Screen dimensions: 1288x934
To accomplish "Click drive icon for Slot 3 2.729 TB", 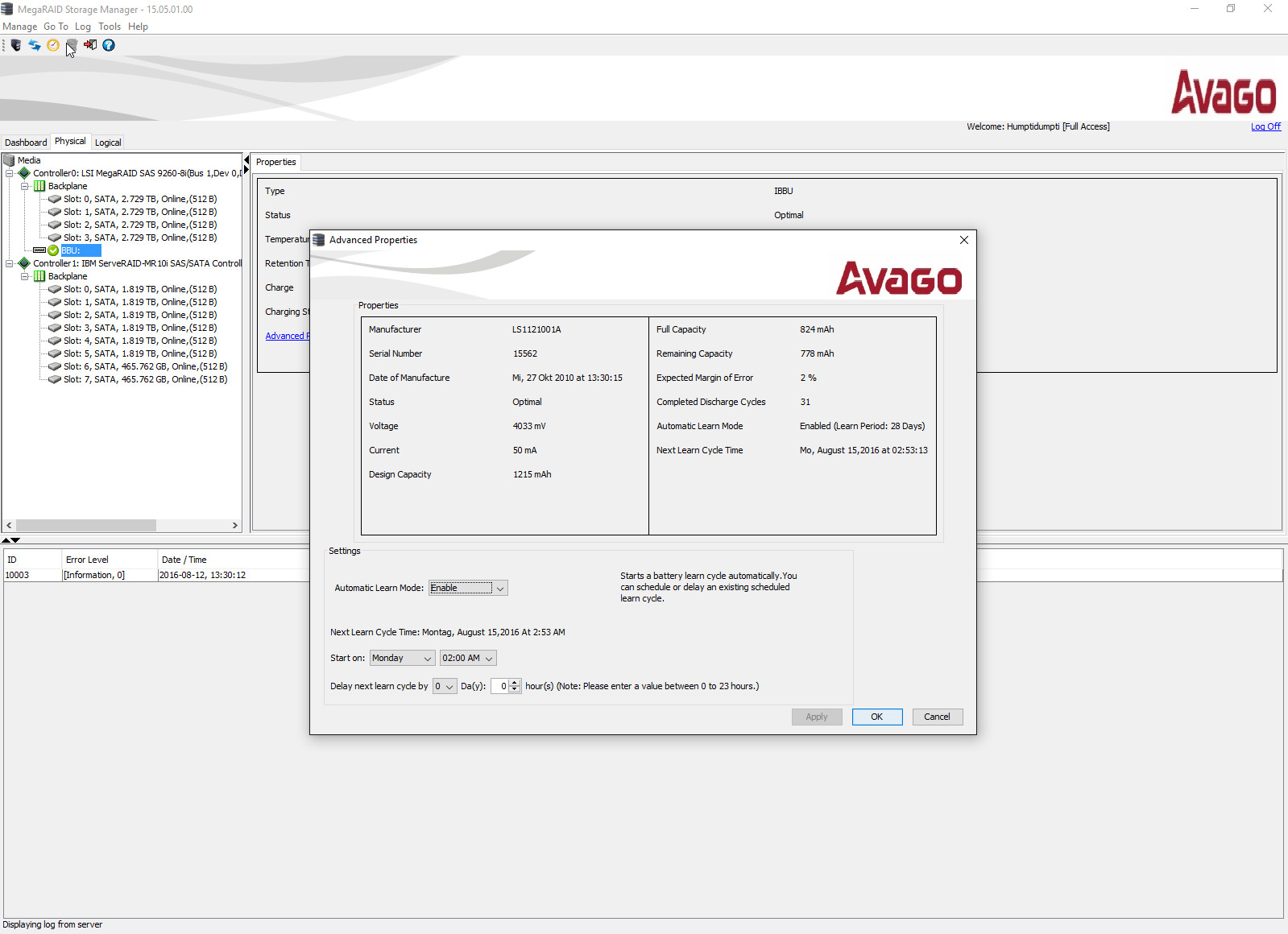I will 55,238.
